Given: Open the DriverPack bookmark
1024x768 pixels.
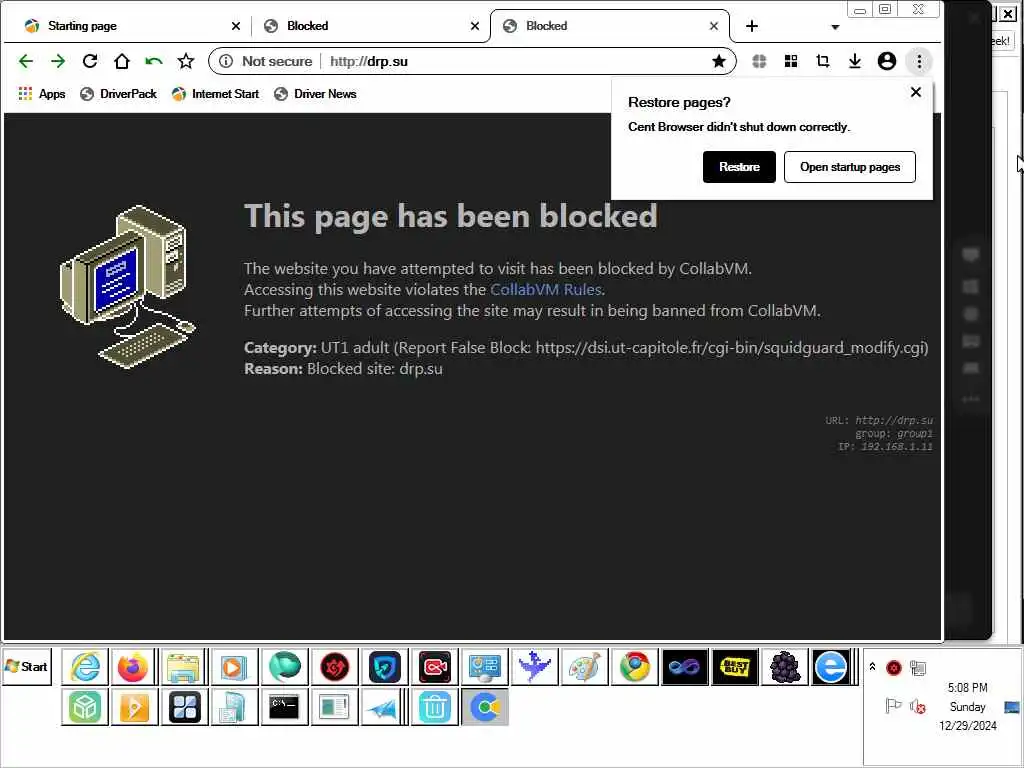Looking at the screenshot, I should point(118,94).
